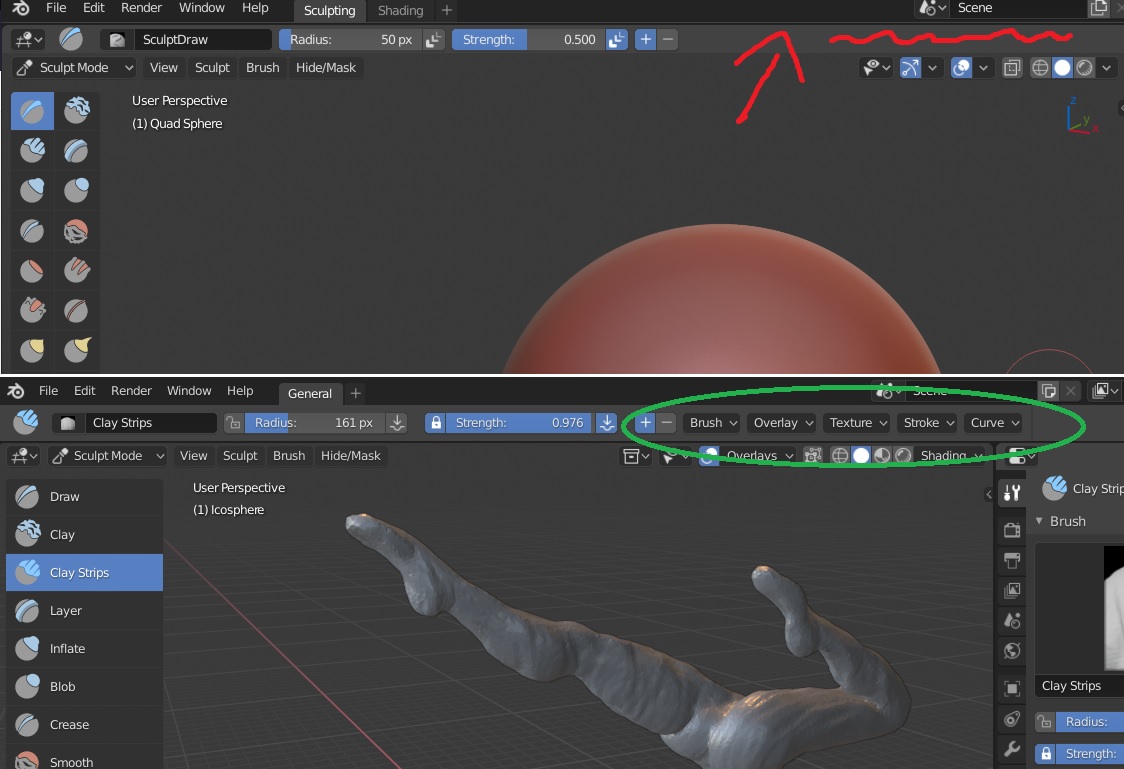This screenshot has height=769, width=1124.
Task: Open the Window menu in the lower window
Action: click(189, 391)
